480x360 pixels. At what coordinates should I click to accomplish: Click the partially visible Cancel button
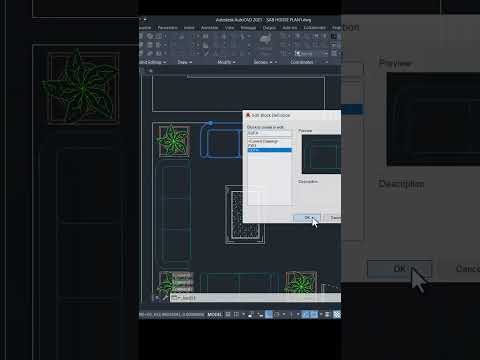[x=333, y=218]
